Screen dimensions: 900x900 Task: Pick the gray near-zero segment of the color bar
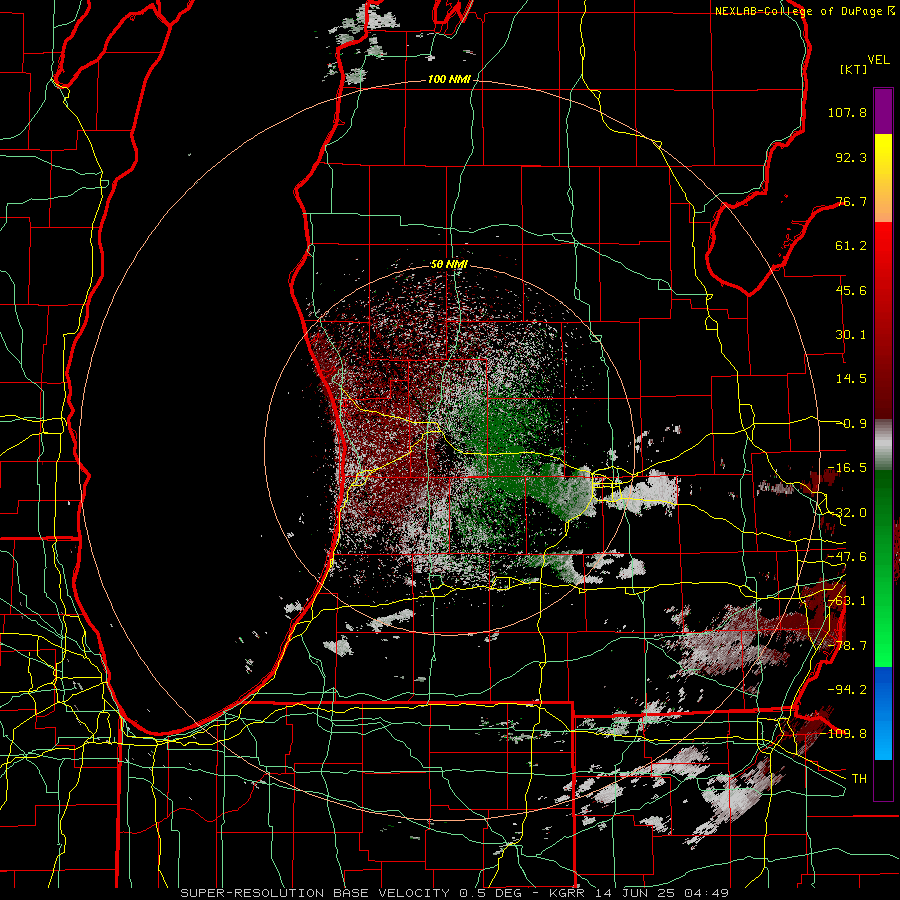(x=883, y=445)
